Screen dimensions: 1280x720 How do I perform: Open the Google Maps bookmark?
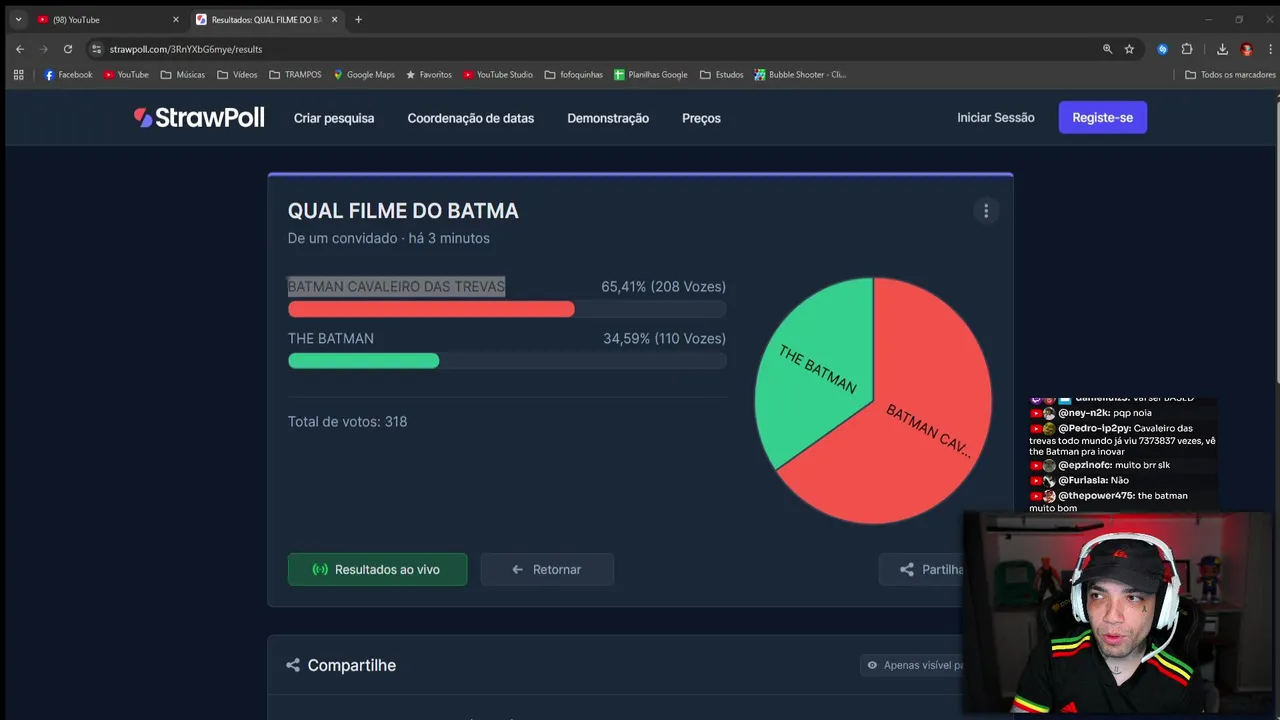[364, 75]
